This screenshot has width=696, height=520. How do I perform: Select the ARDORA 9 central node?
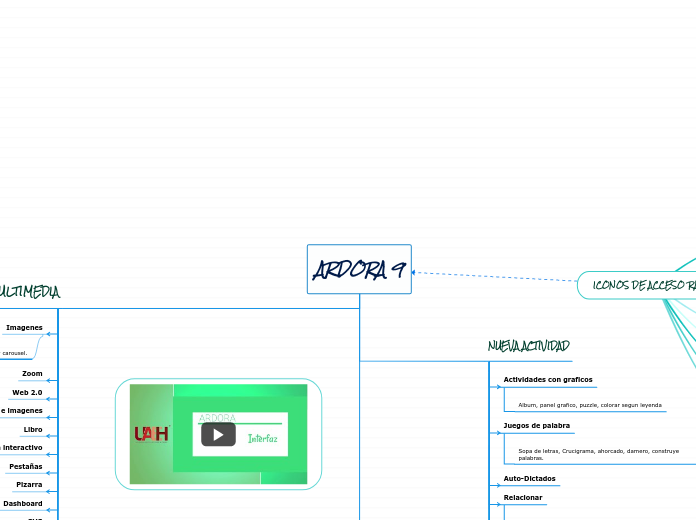tap(359, 269)
